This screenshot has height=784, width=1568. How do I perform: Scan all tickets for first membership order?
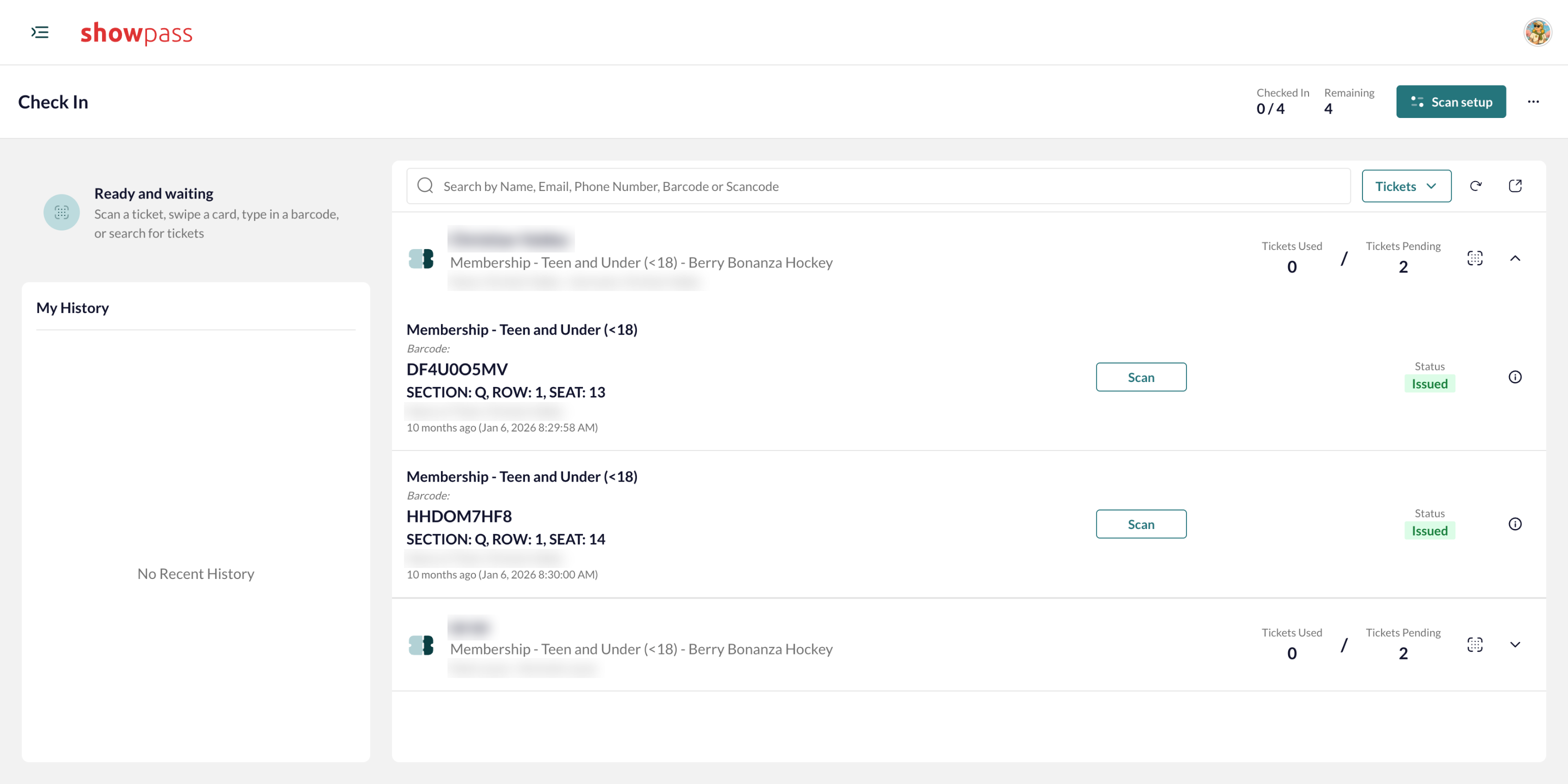coord(1475,258)
